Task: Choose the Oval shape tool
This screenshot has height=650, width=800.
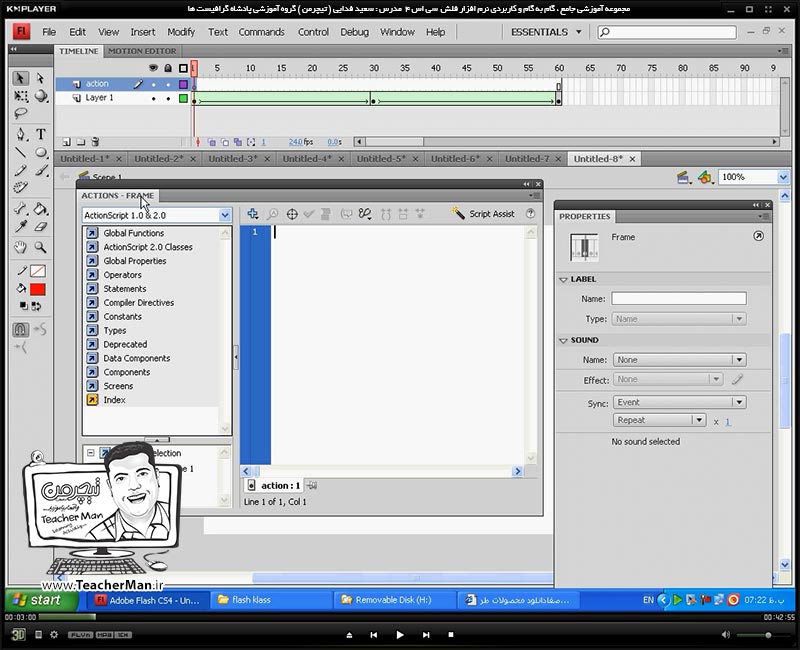Action: (41, 152)
